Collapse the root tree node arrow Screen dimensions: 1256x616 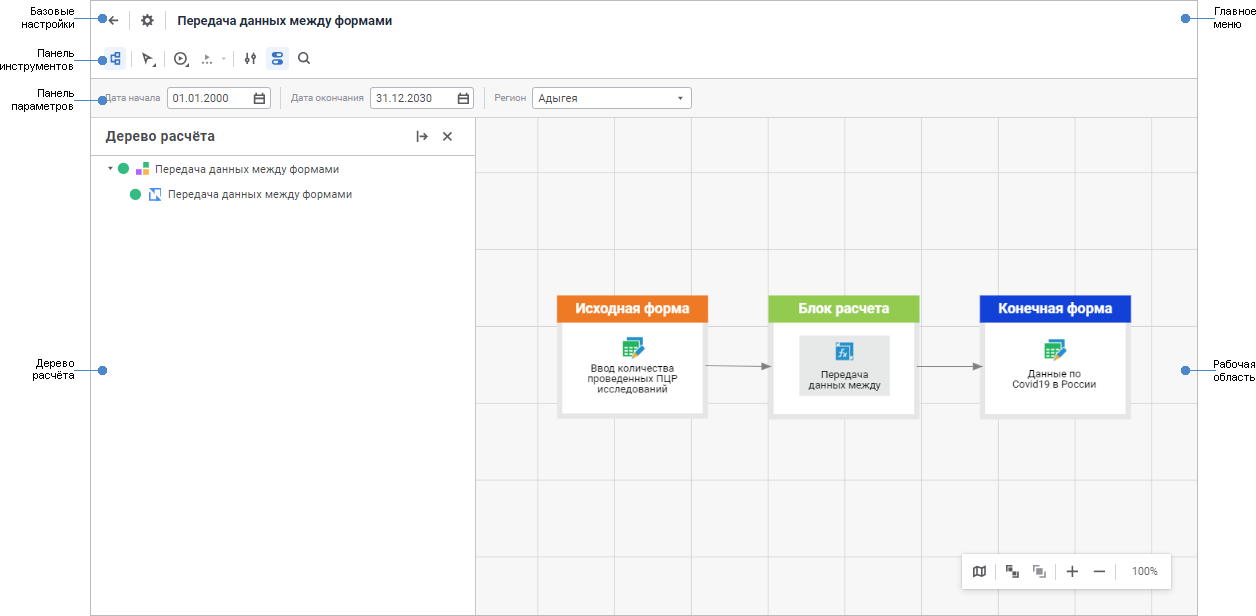point(110,169)
